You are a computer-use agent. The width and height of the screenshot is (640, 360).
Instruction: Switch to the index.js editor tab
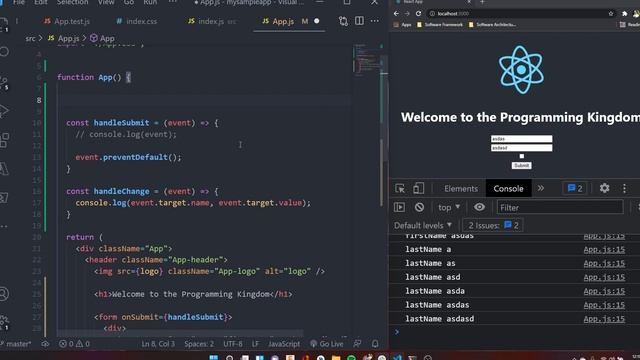pyautogui.click(x=212, y=21)
